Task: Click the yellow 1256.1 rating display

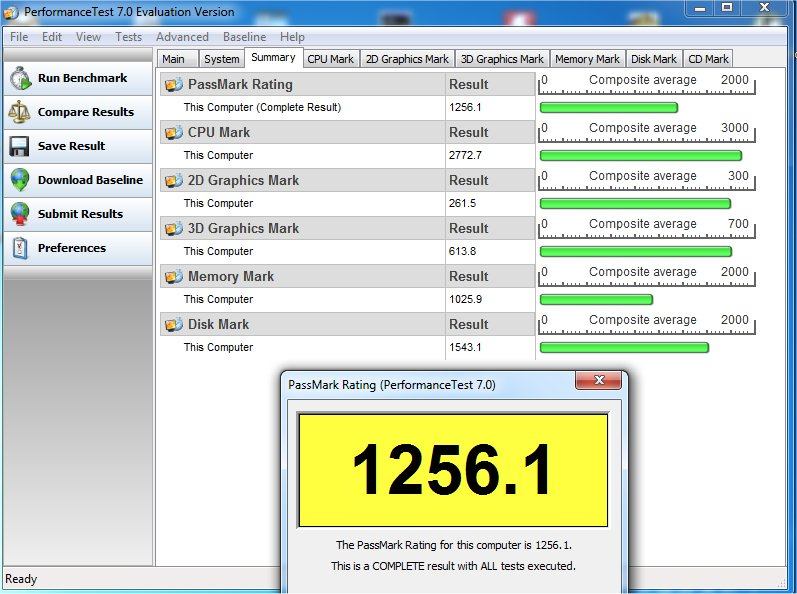Action: [x=453, y=470]
